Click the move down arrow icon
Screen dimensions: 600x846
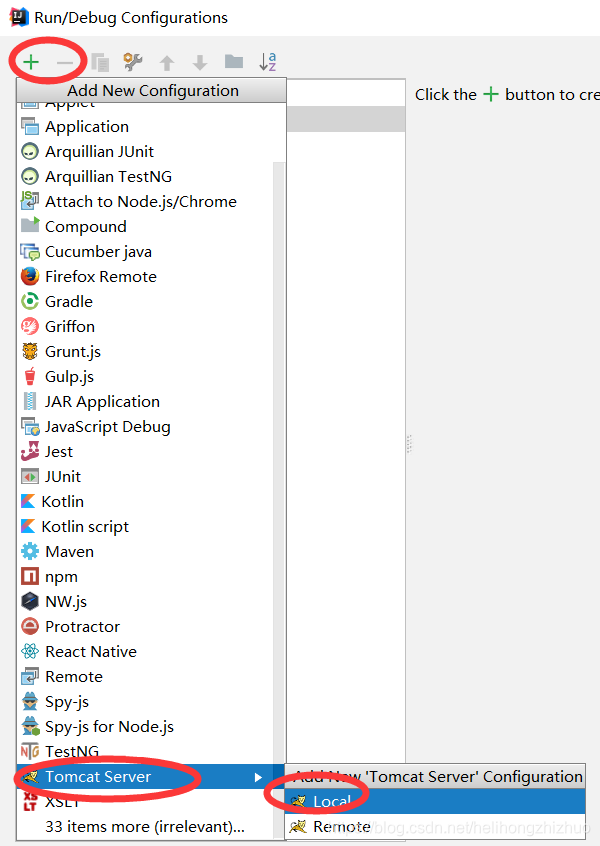[x=200, y=63]
